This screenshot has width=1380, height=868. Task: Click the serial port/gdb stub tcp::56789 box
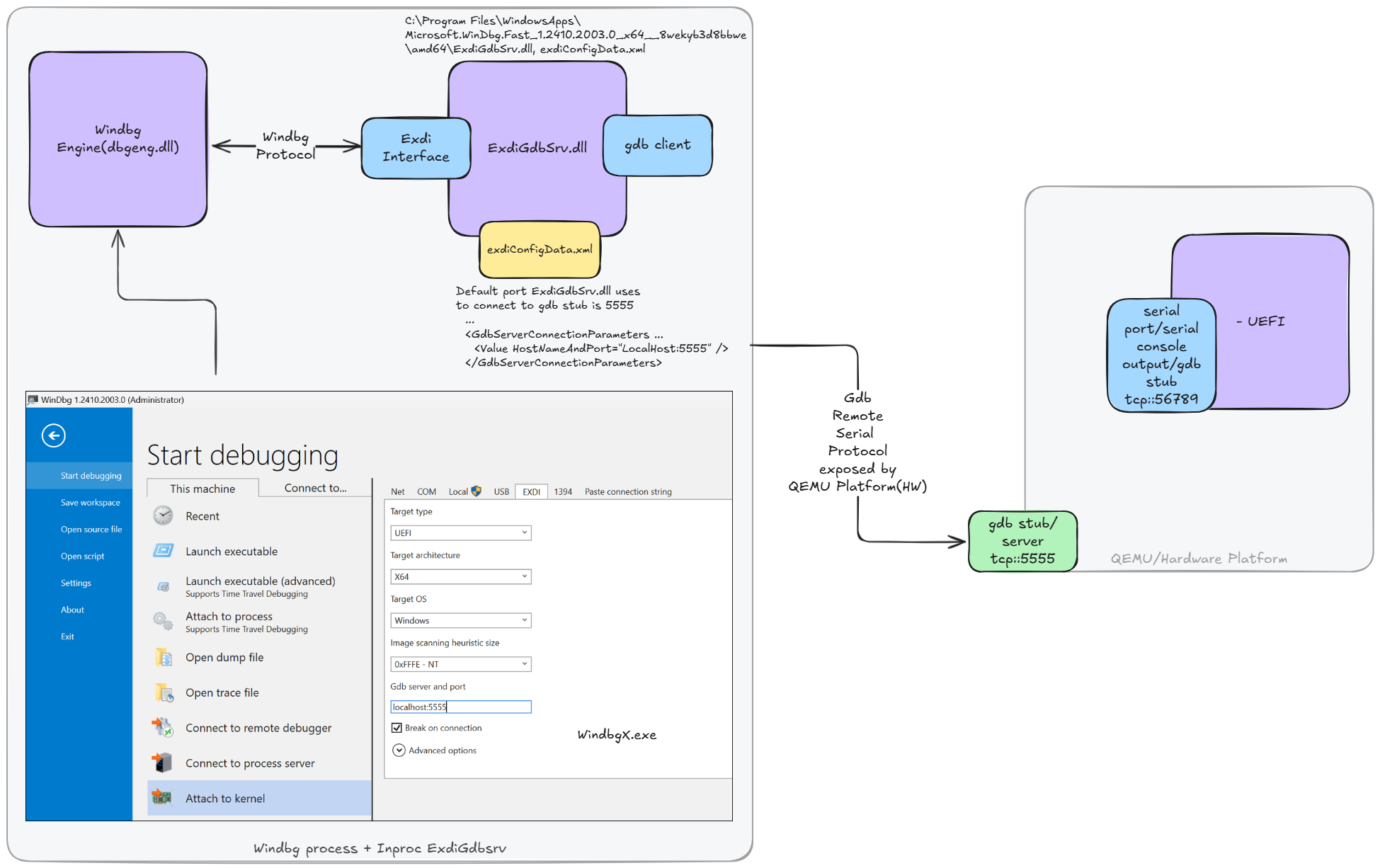[x=1161, y=355]
